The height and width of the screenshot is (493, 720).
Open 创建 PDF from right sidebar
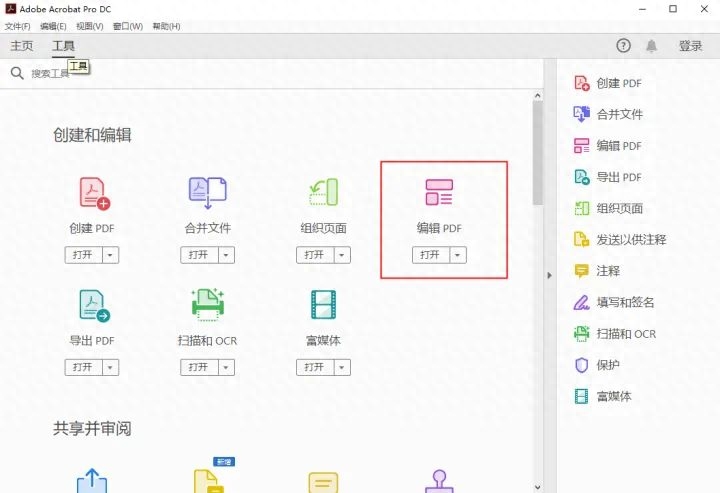608,83
